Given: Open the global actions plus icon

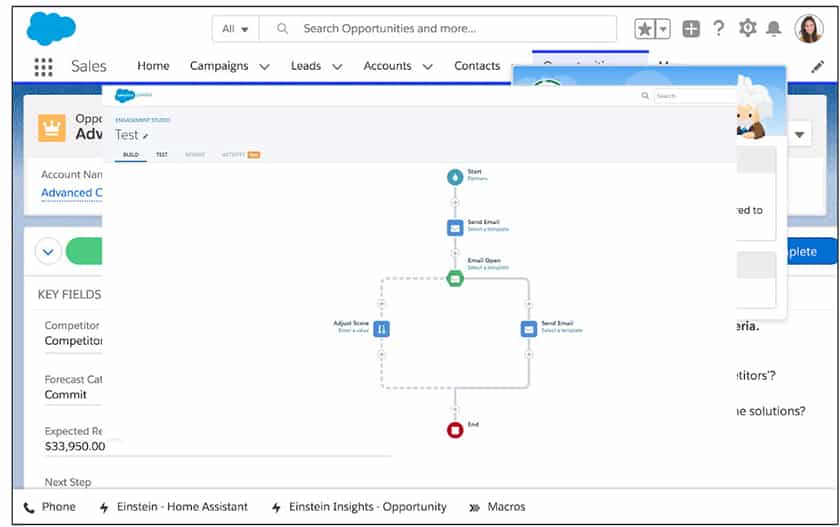Looking at the screenshot, I should [x=691, y=28].
